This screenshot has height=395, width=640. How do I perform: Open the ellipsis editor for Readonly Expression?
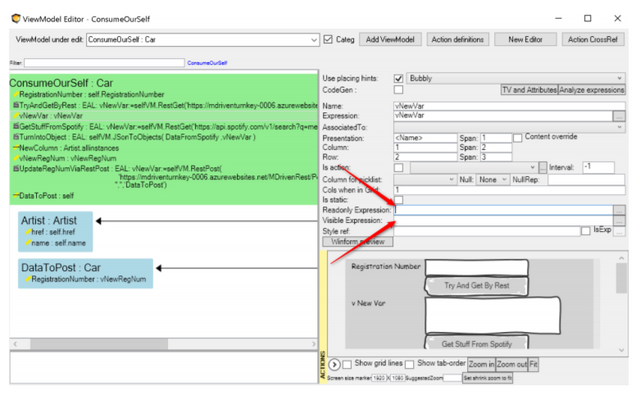(619, 210)
